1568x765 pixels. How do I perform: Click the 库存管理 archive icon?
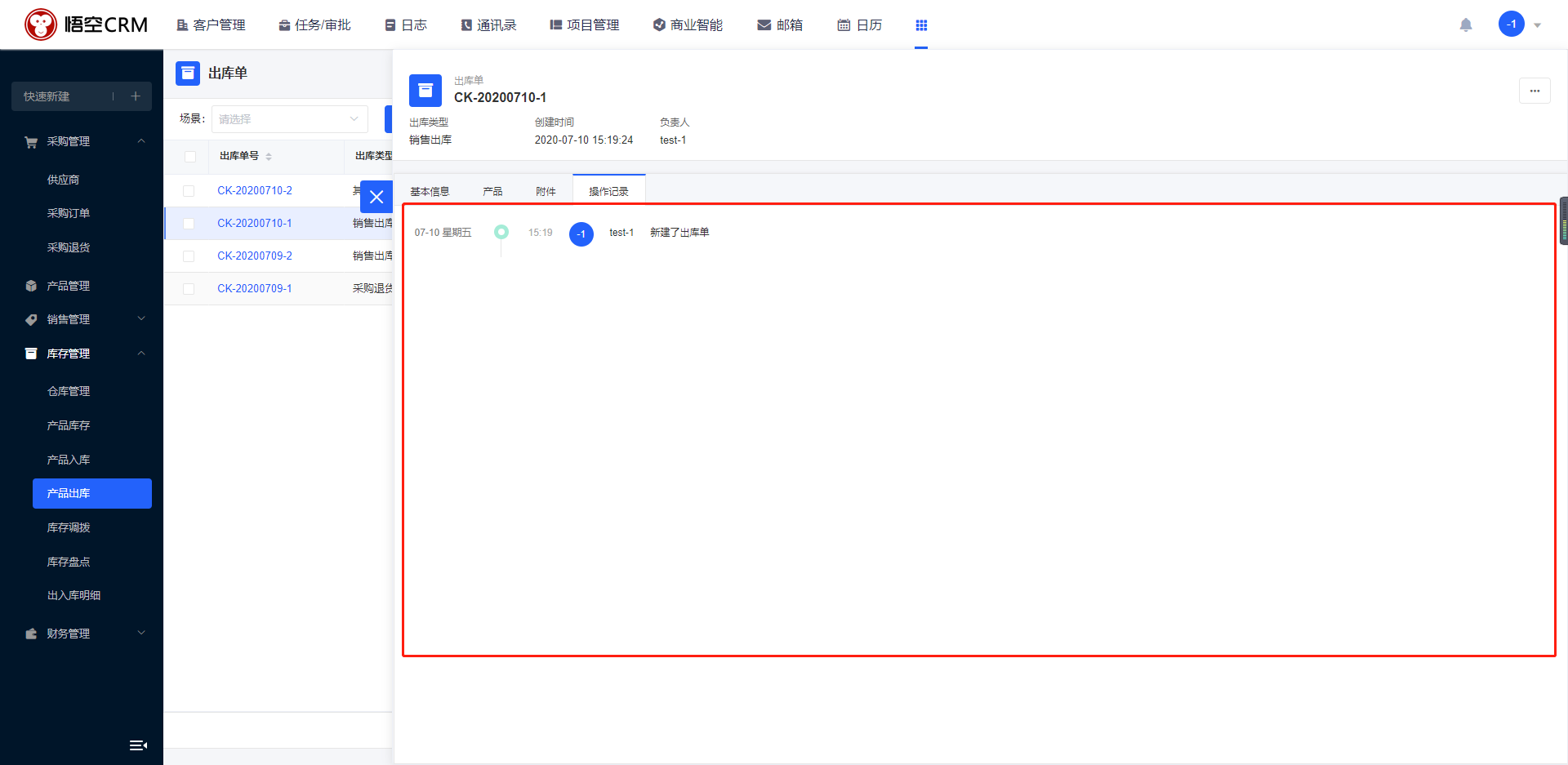click(x=31, y=354)
